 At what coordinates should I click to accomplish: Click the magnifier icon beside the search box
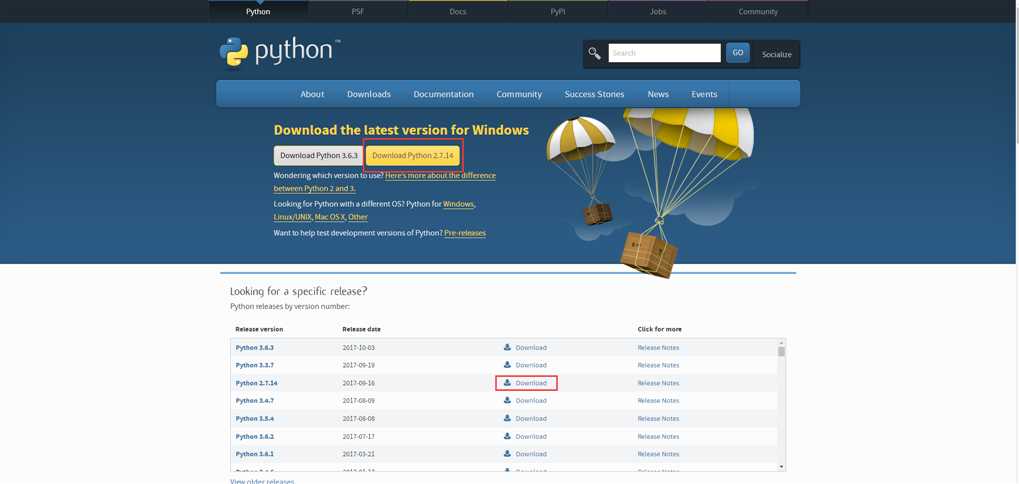pos(595,53)
